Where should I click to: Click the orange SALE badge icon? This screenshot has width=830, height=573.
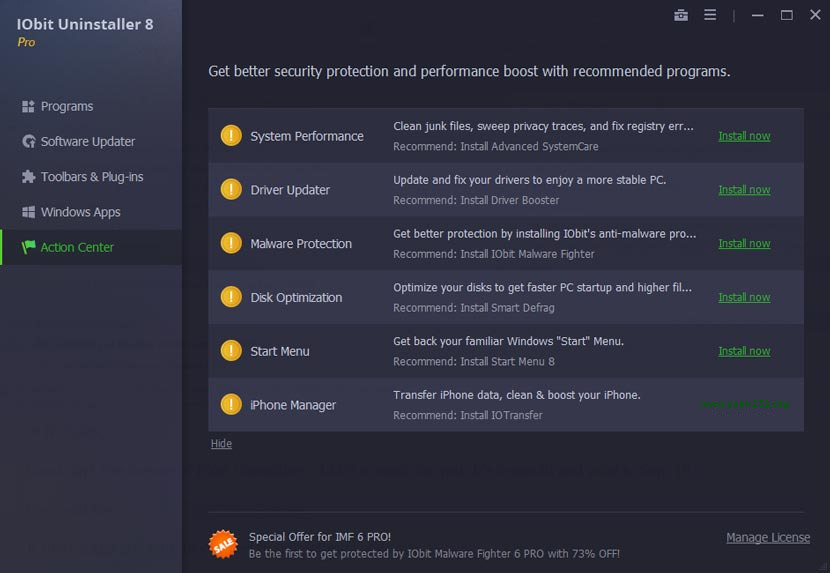(x=223, y=544)
